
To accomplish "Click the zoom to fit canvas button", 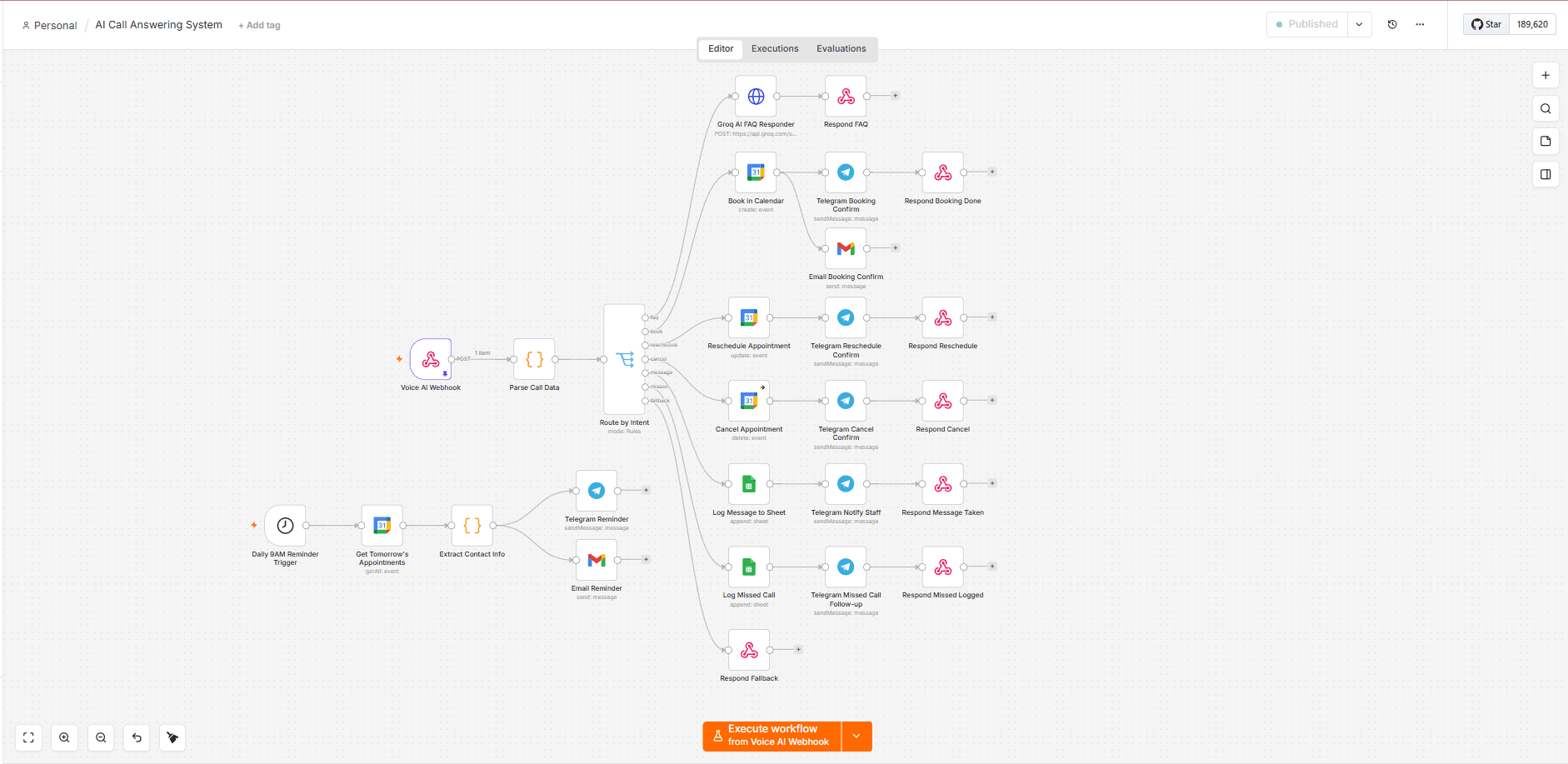I will click(28, 737).
